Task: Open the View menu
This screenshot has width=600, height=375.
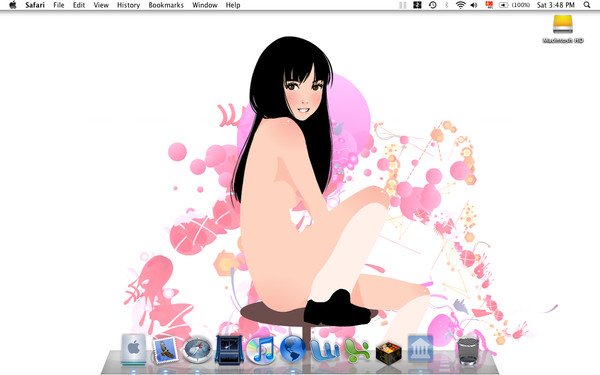Action: 101,5
